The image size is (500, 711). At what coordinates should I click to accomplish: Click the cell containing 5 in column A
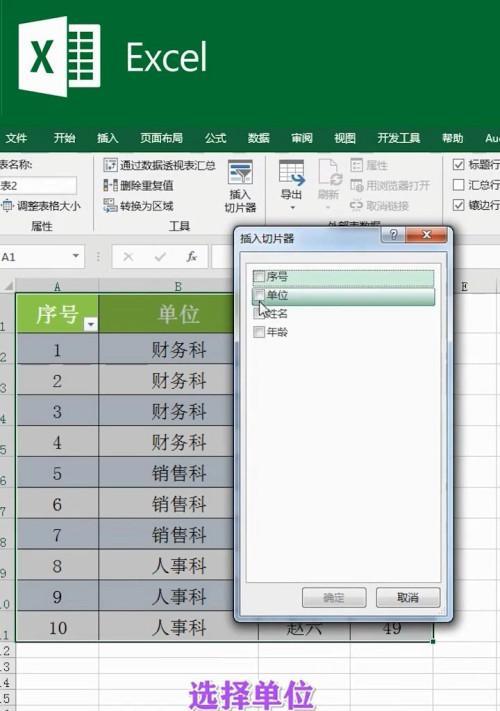click(x=57, y=473)
